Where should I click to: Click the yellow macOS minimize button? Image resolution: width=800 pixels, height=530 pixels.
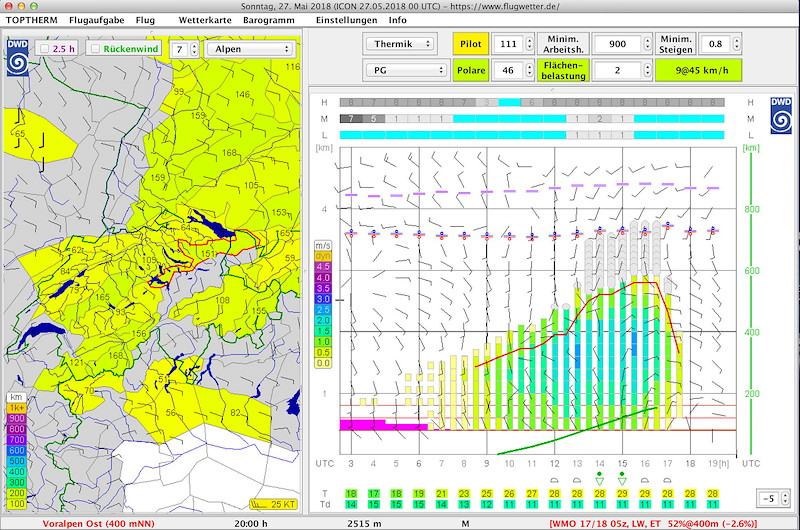click(x=21, y=6)
